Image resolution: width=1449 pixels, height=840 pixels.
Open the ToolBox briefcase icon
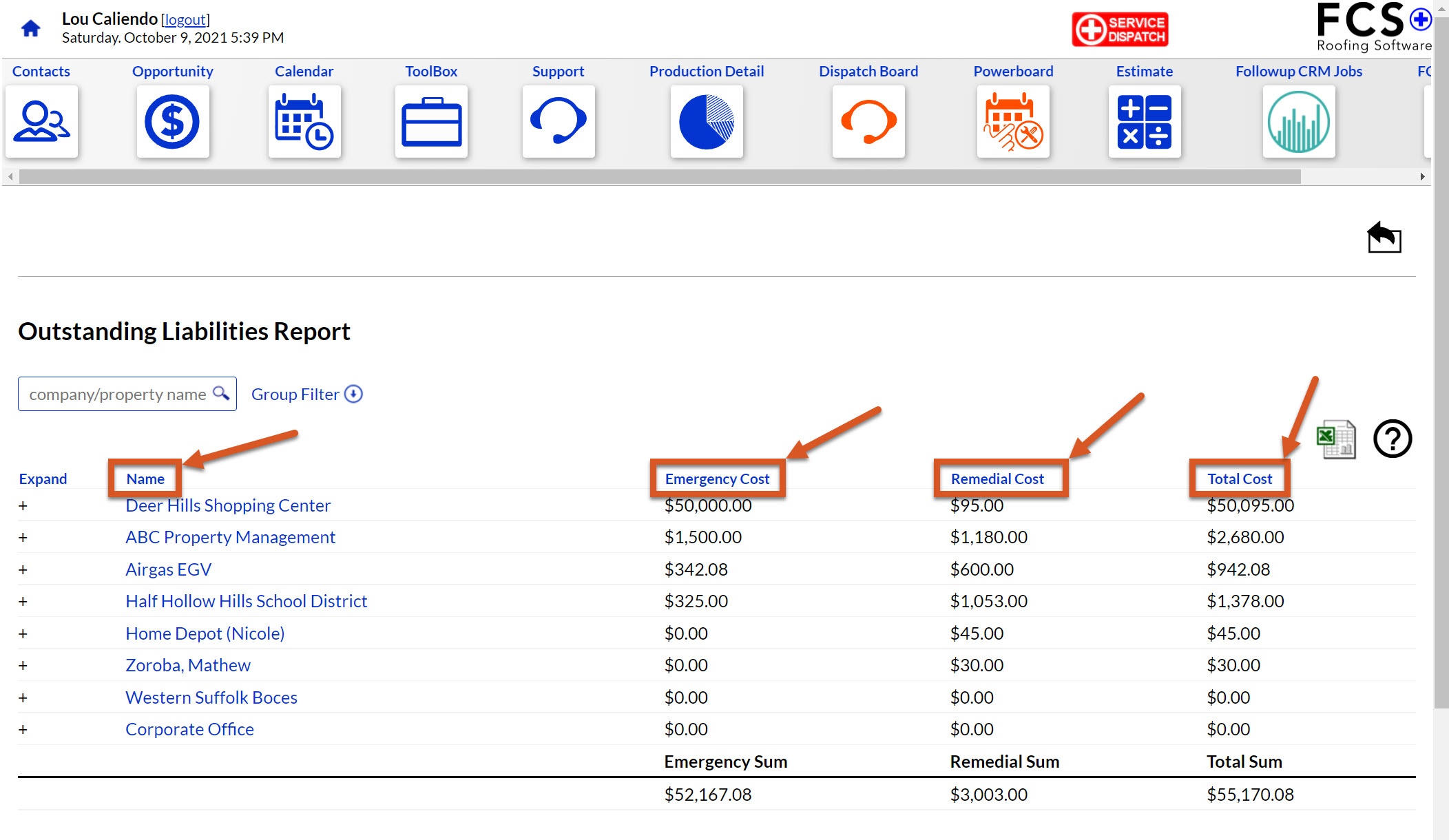pos(431,122)
